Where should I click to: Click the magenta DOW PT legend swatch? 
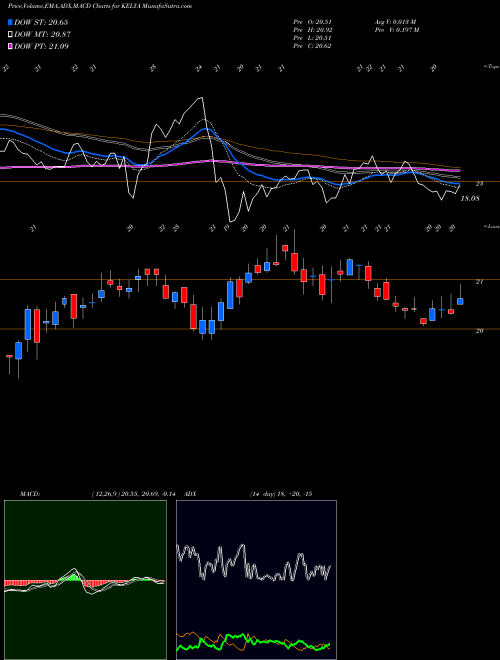pyautogui.click(x=10, y=46)
